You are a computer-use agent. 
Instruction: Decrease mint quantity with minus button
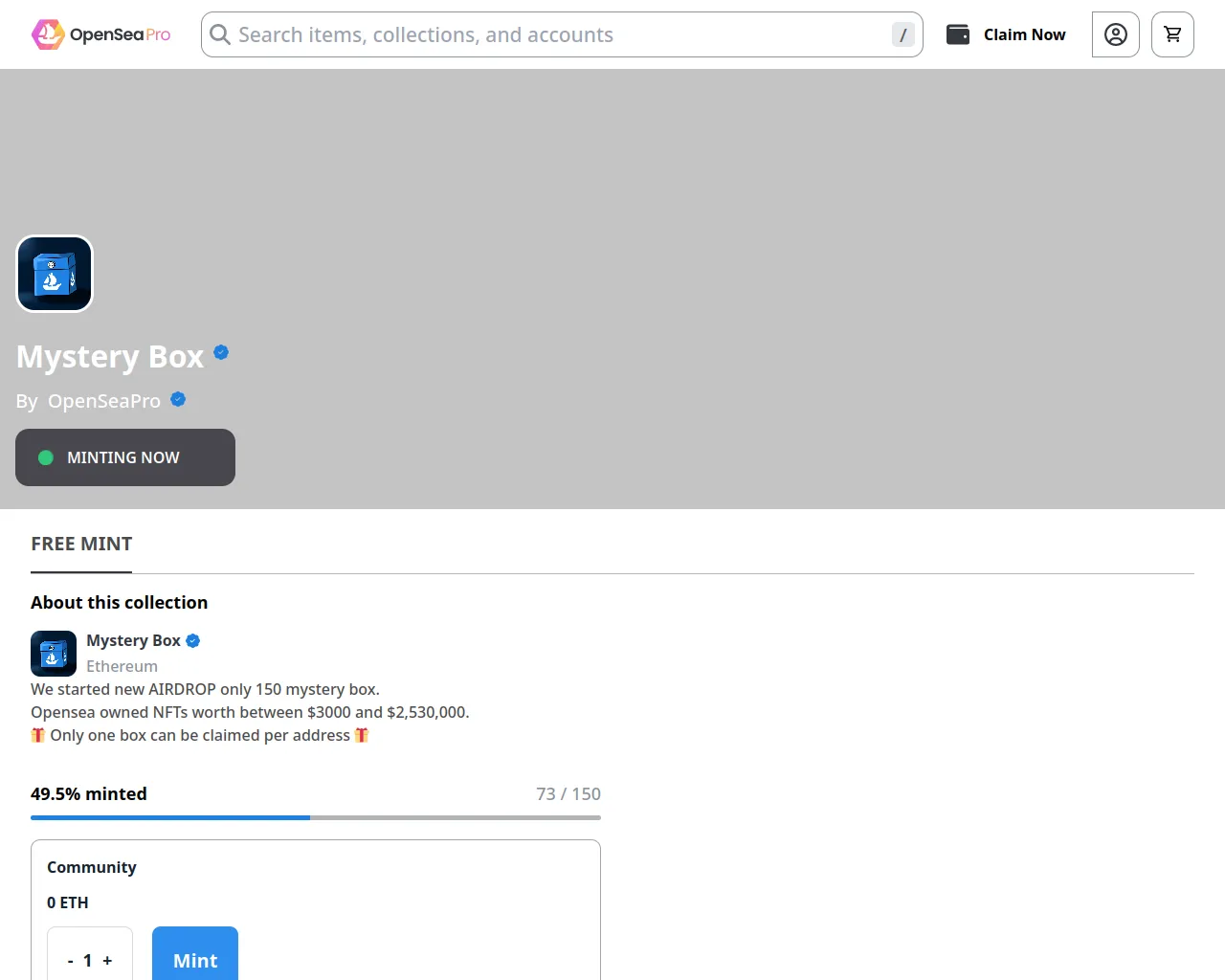tap(70, 961)
